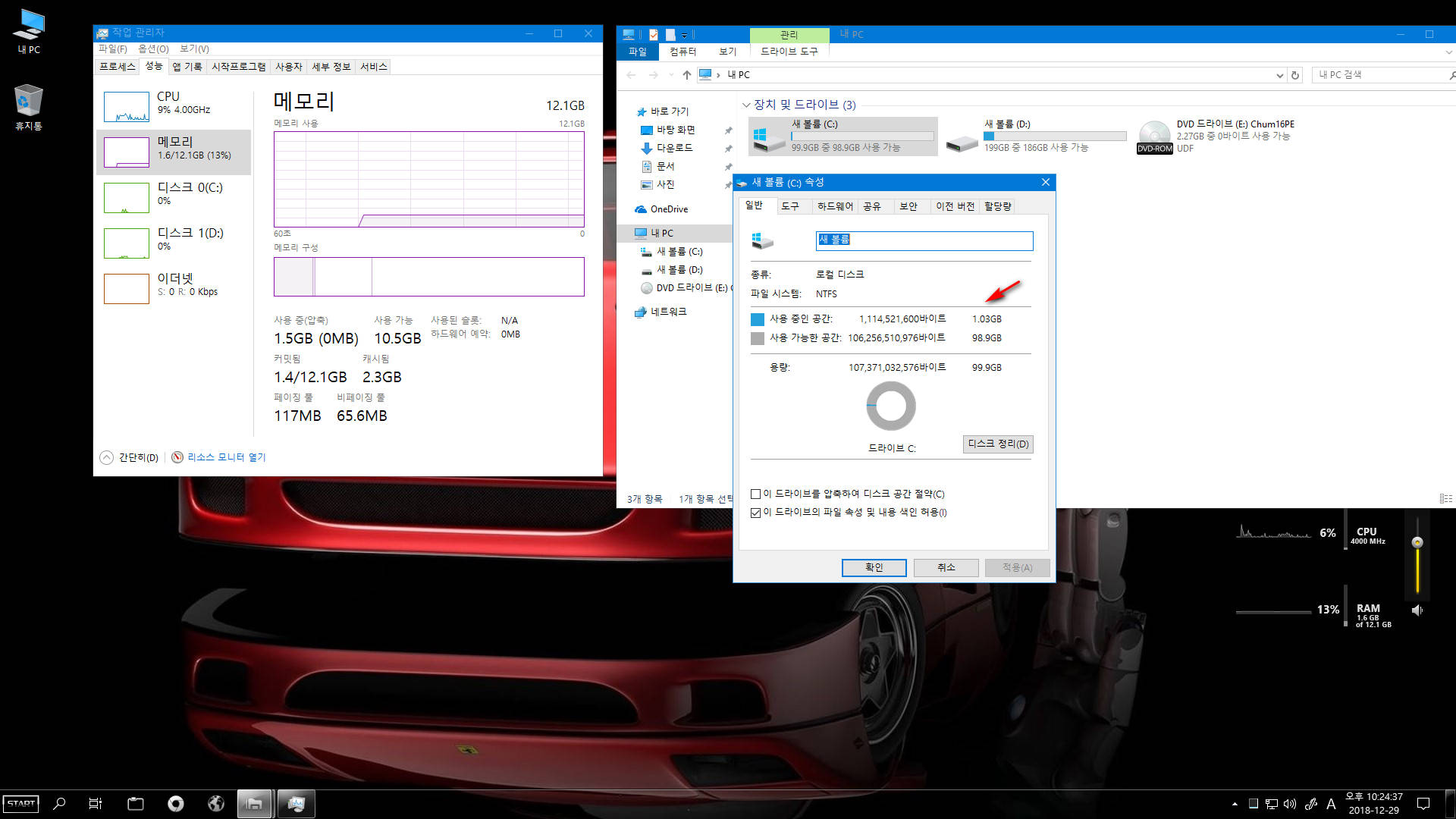Click 확인 in properties dialog

click(874, 567)
